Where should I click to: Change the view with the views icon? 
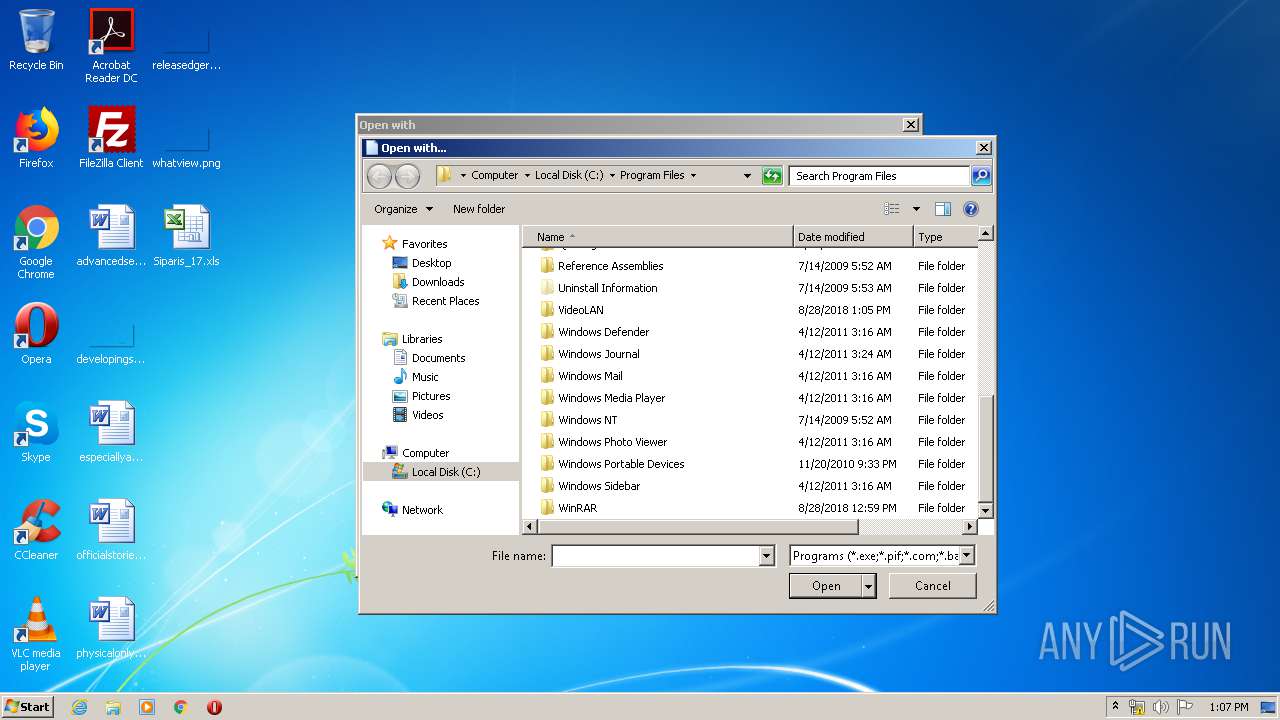click(892, 209)
